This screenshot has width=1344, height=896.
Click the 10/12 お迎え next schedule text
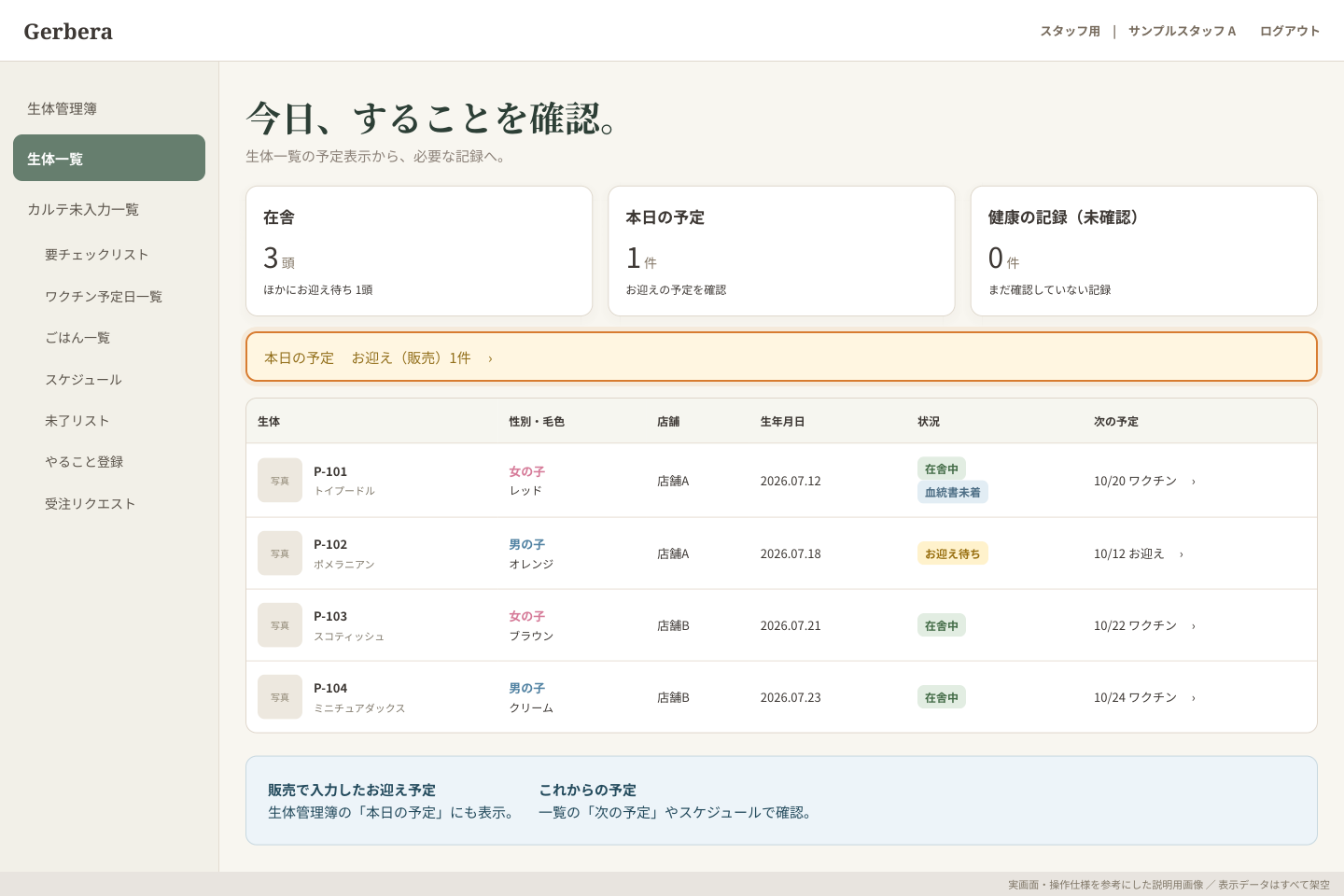1129,553
